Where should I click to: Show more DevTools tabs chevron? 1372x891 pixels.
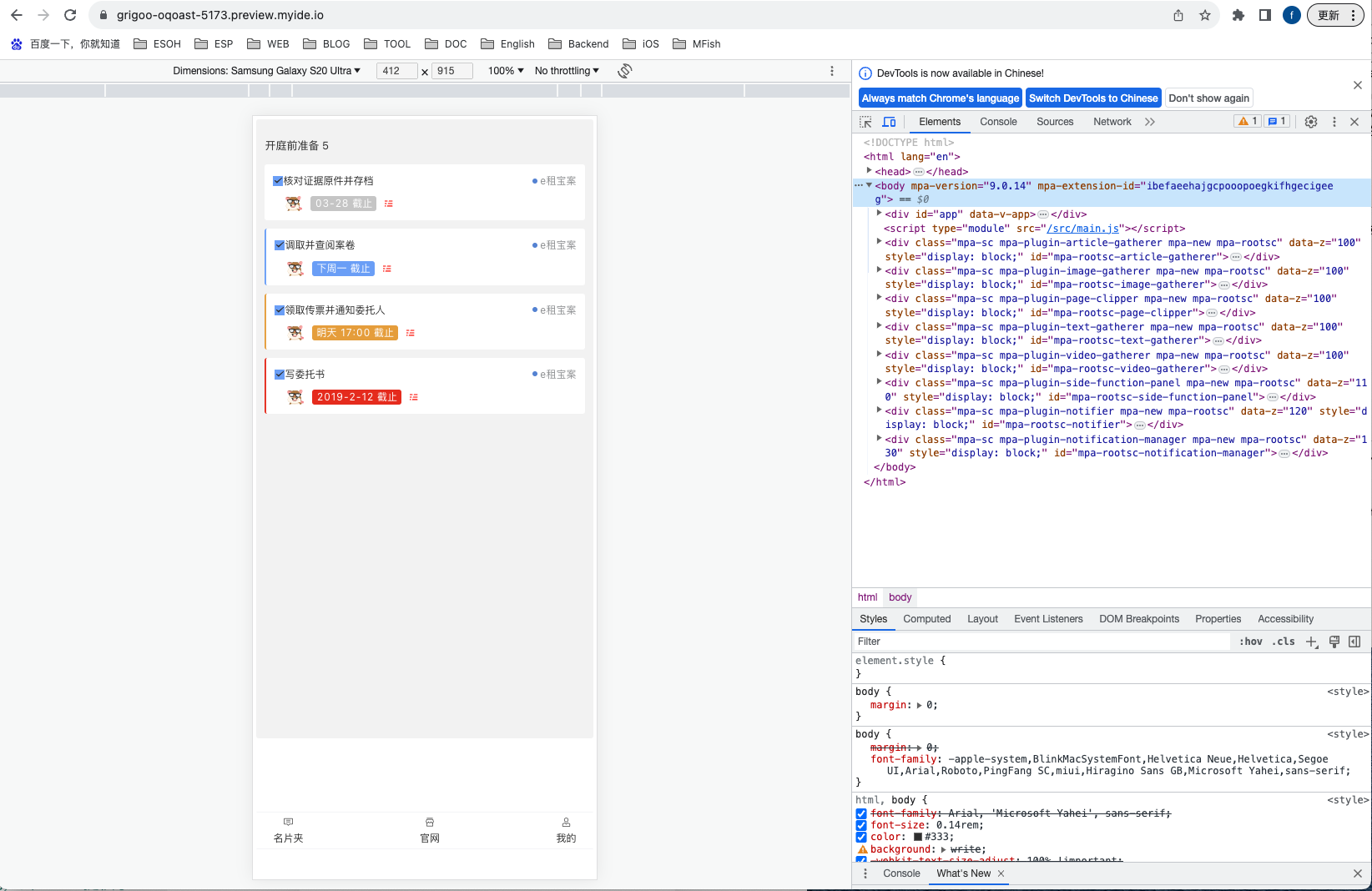tap(1150, 122)
